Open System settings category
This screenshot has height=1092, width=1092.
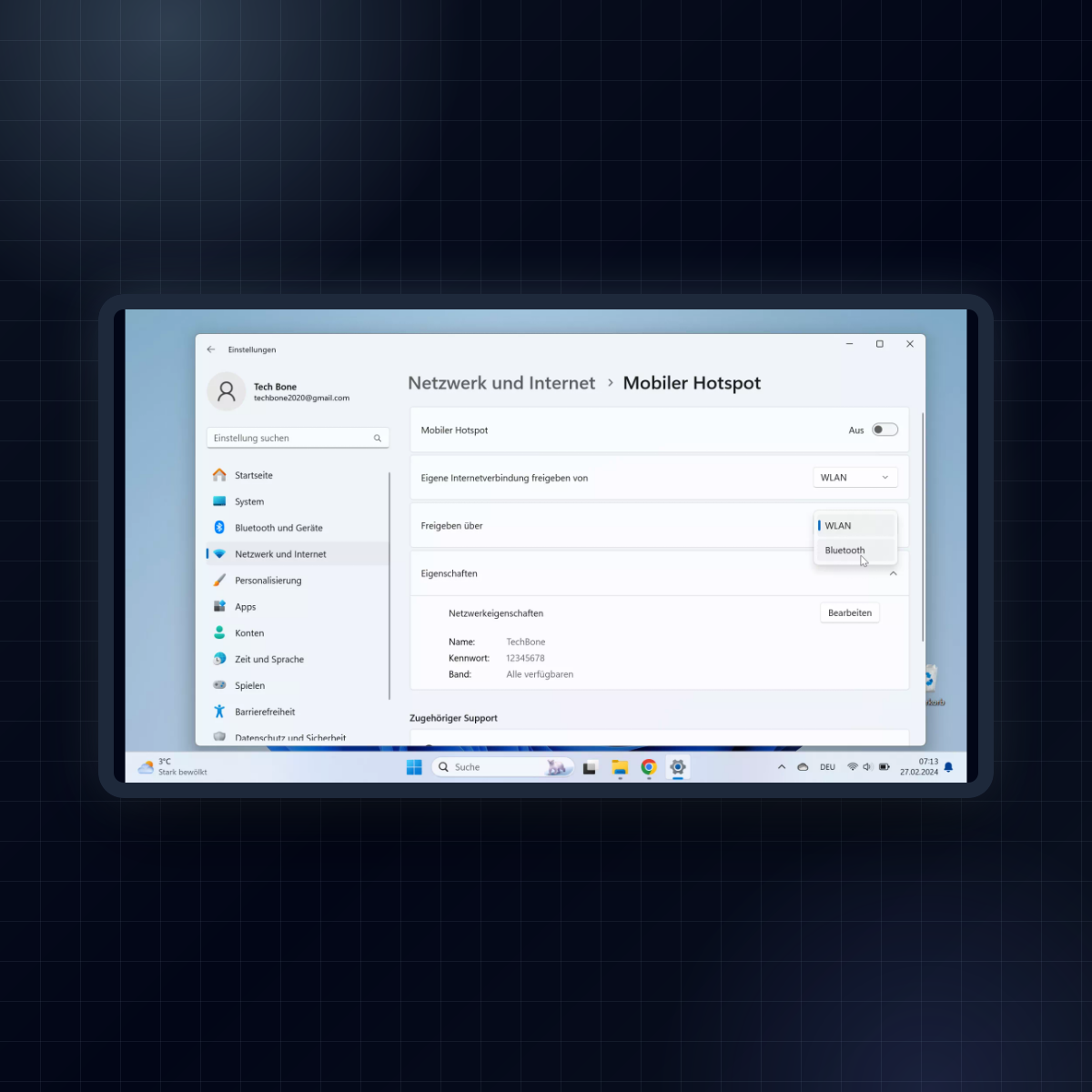(x=298, y=501)
